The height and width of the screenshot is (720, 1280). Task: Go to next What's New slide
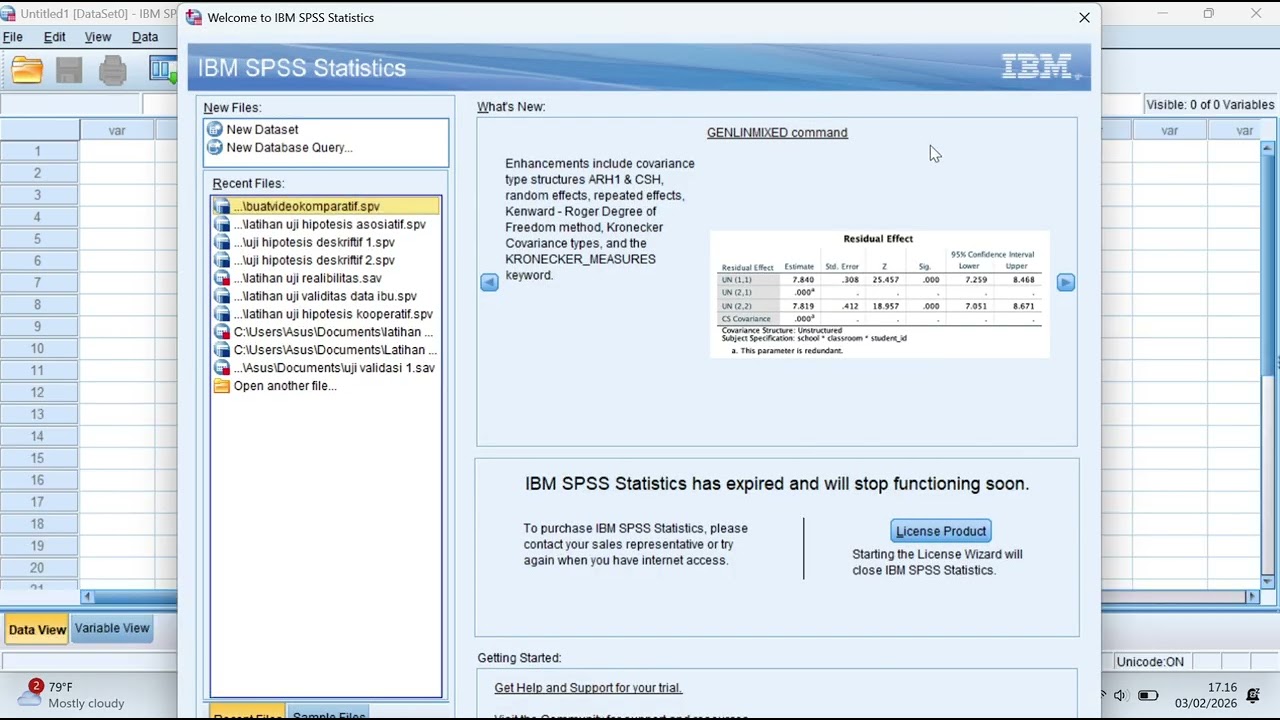pyautogui.click(x=1066, y=283)
